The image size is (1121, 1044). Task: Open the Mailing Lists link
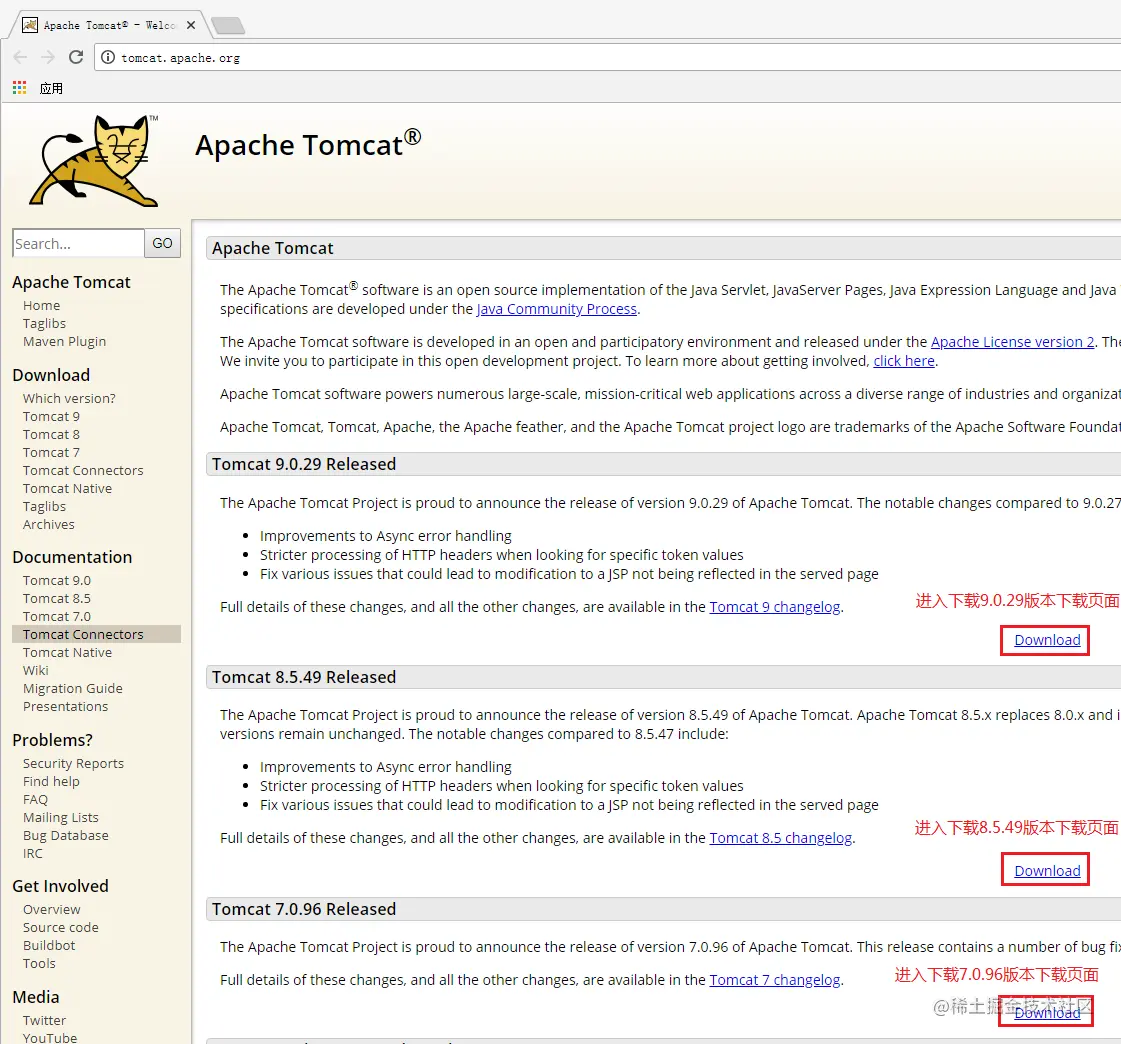click(61, 817)
